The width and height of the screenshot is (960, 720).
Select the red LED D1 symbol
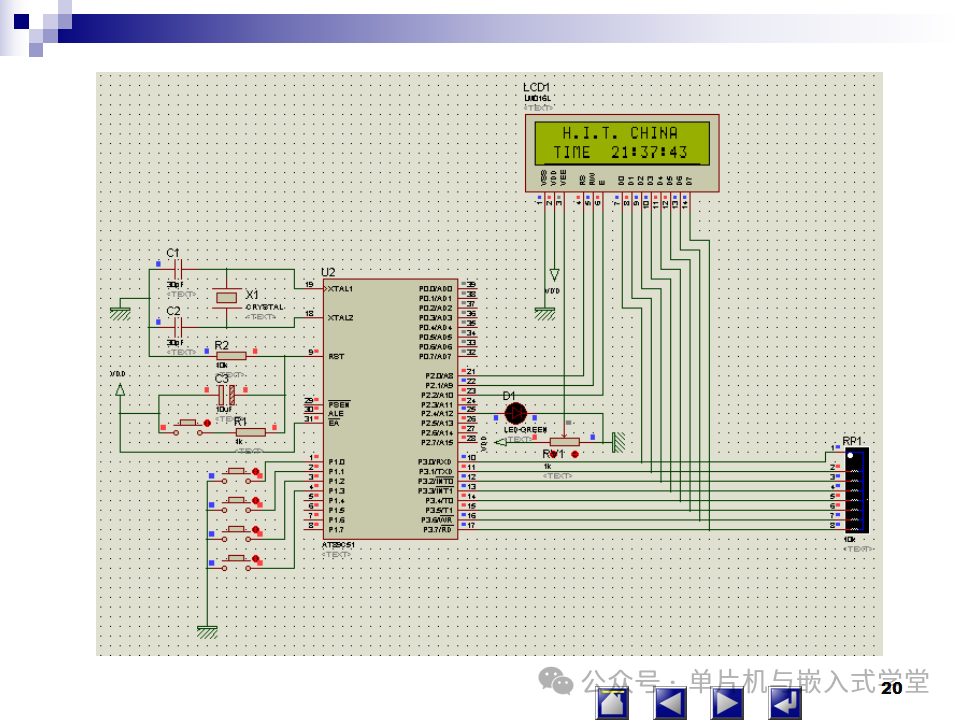click(516, 414)
